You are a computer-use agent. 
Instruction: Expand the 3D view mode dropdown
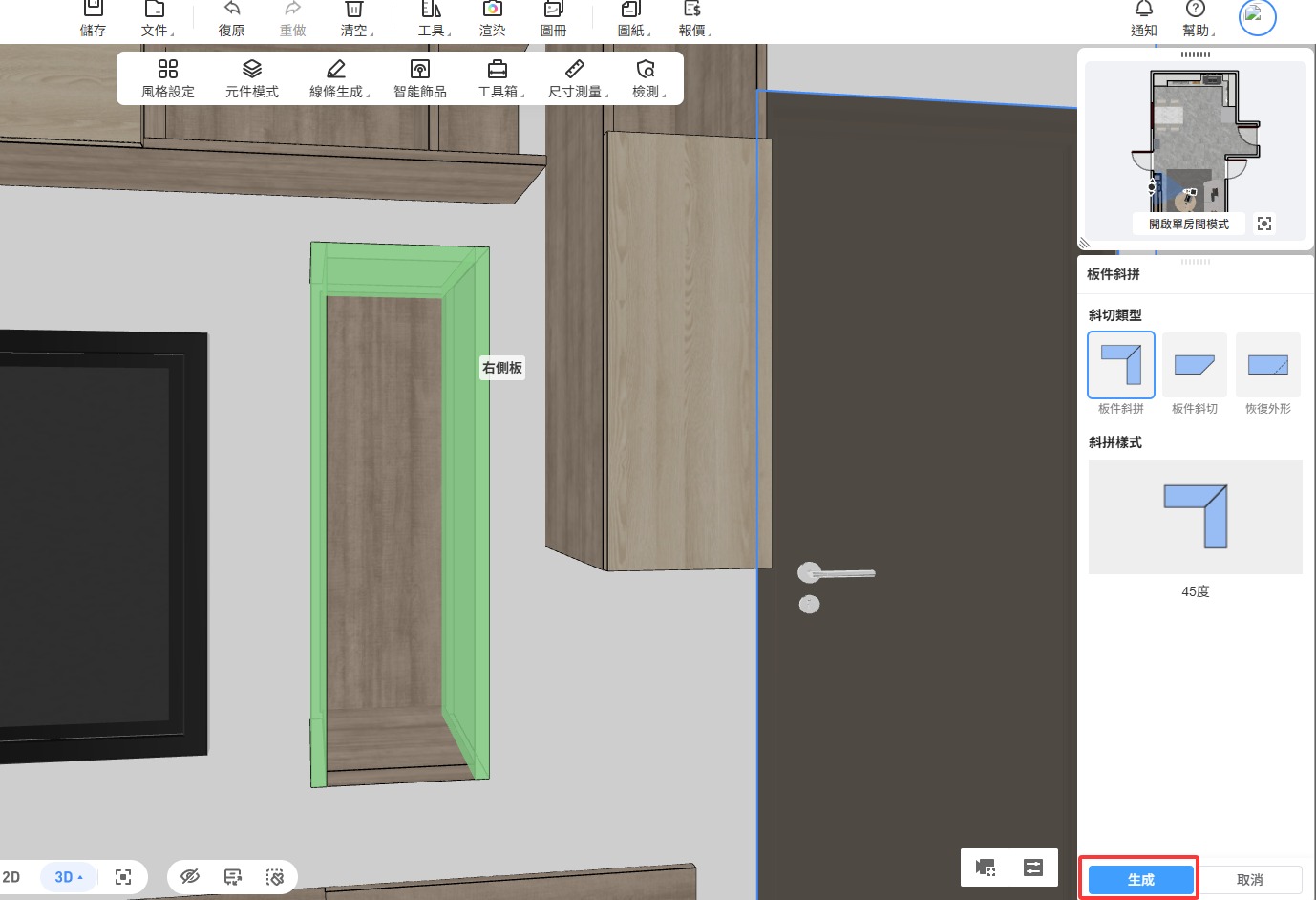click(69, 877)
